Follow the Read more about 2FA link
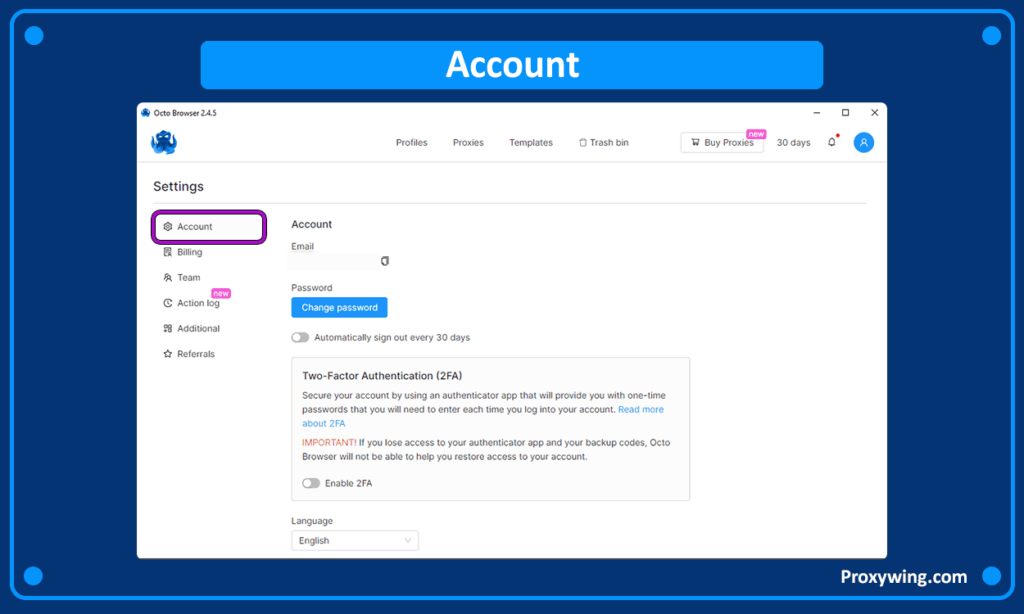 pos(640,410)
